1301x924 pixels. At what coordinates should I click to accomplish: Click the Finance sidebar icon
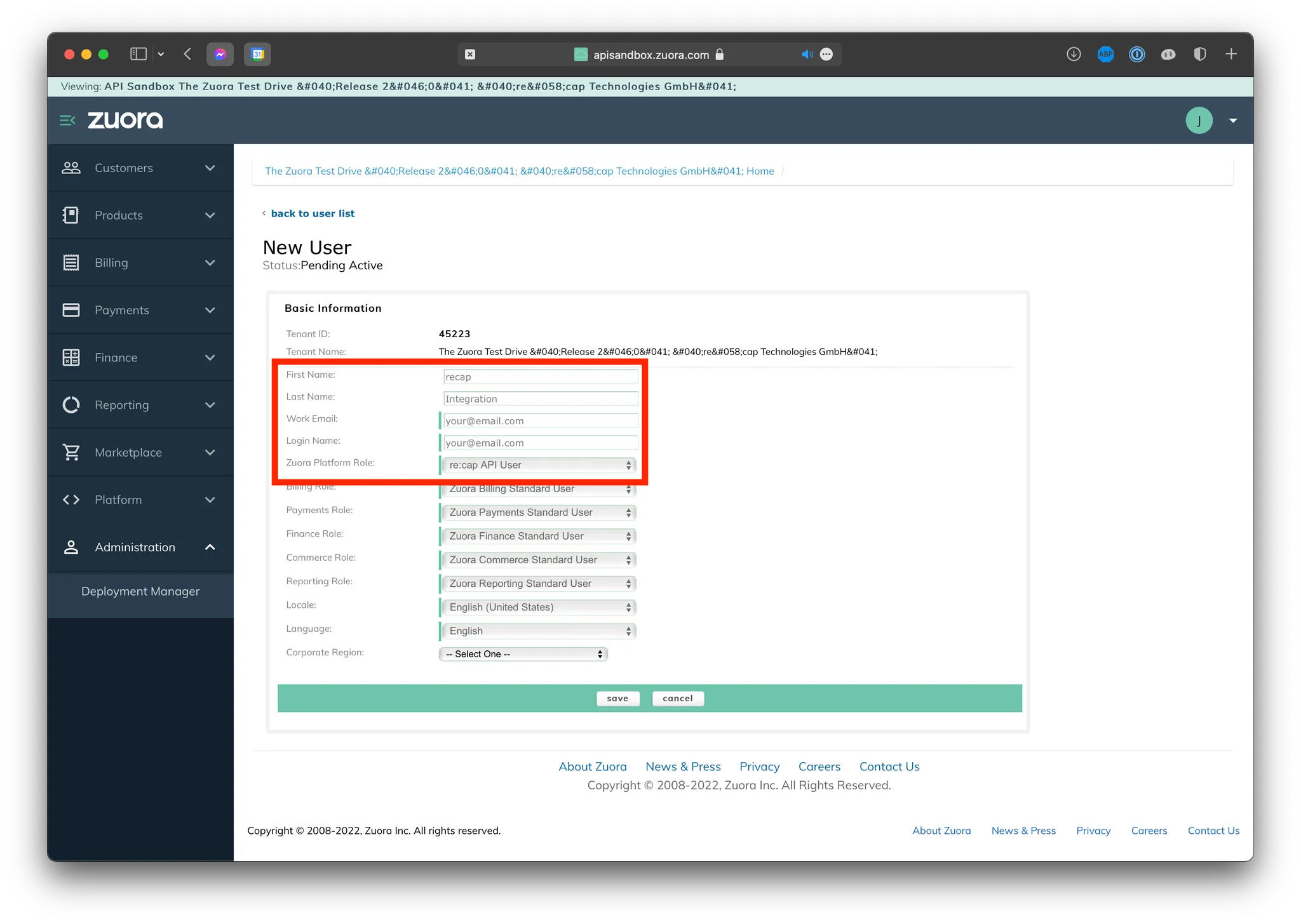tap(71, 357)
